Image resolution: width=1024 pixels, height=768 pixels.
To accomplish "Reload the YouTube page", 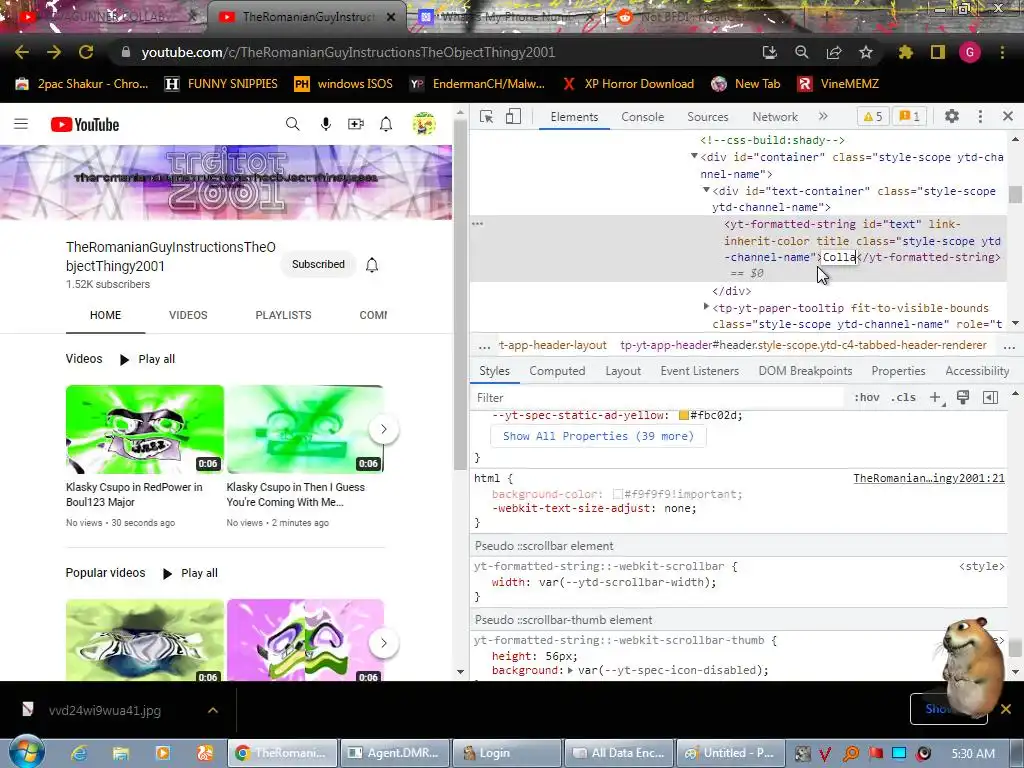I will (x=86, y=52).
